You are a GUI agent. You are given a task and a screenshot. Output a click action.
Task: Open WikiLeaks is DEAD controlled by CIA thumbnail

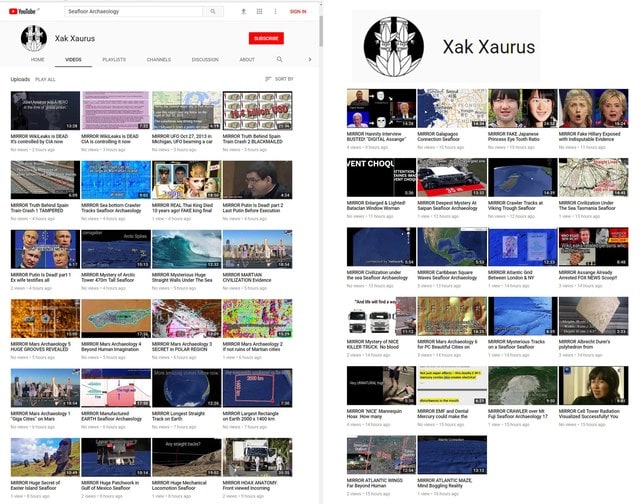point(45,111)
